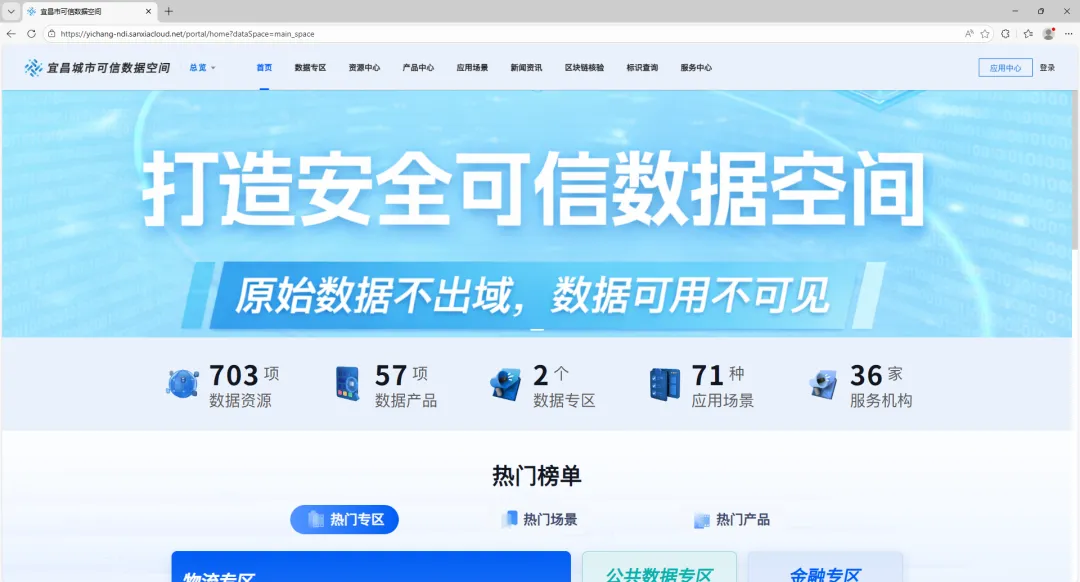Click the 数据专区 megaphone icon
Viewport: 1080px width, 582px height.
pyautogui.click(x=505, y=383)
